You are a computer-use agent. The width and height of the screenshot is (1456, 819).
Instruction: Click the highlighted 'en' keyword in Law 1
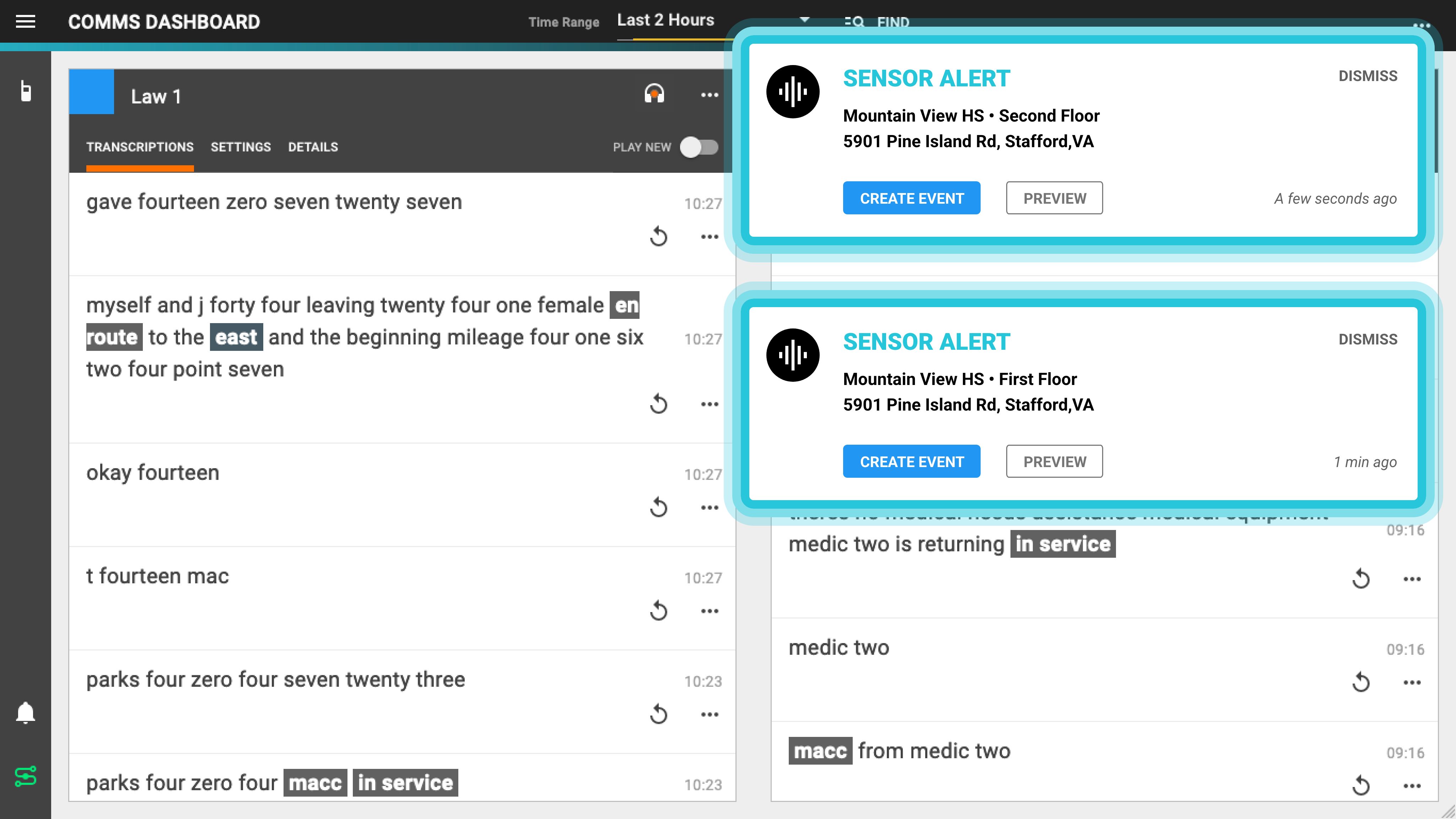pos(625,305)
